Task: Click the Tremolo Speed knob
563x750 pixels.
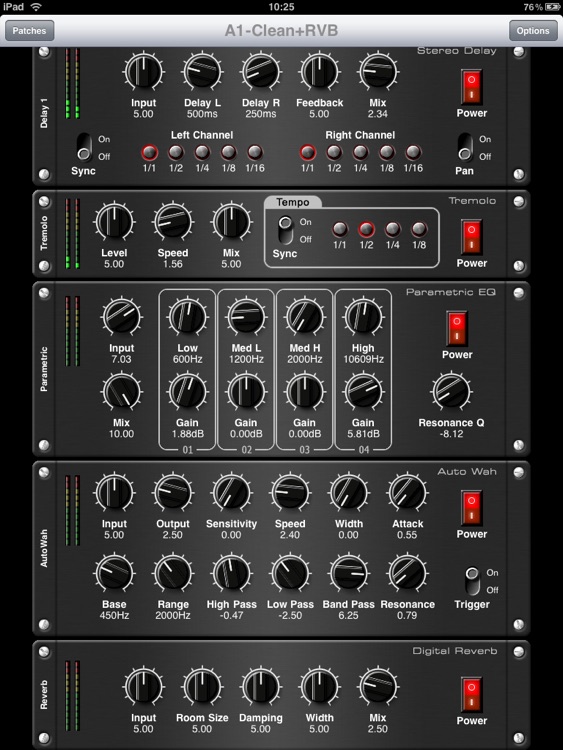Action: [173, 222]
